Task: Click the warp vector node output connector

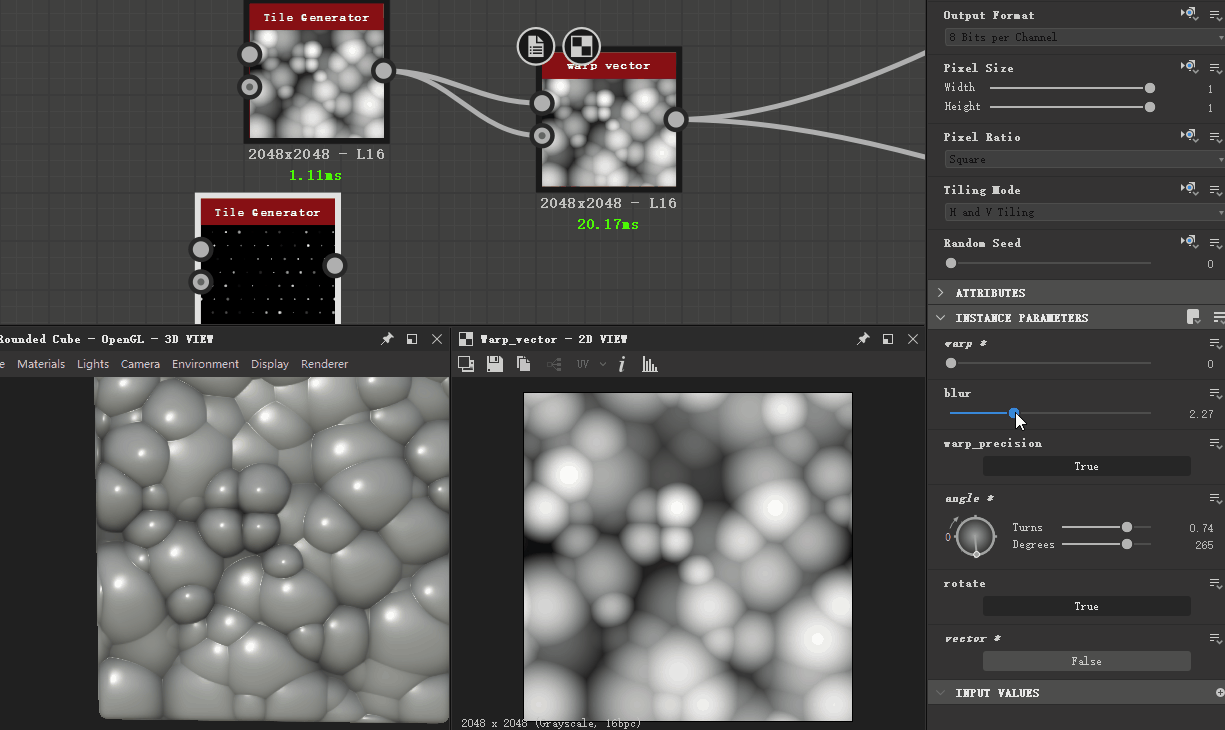Action: click(x=676, y=120)
